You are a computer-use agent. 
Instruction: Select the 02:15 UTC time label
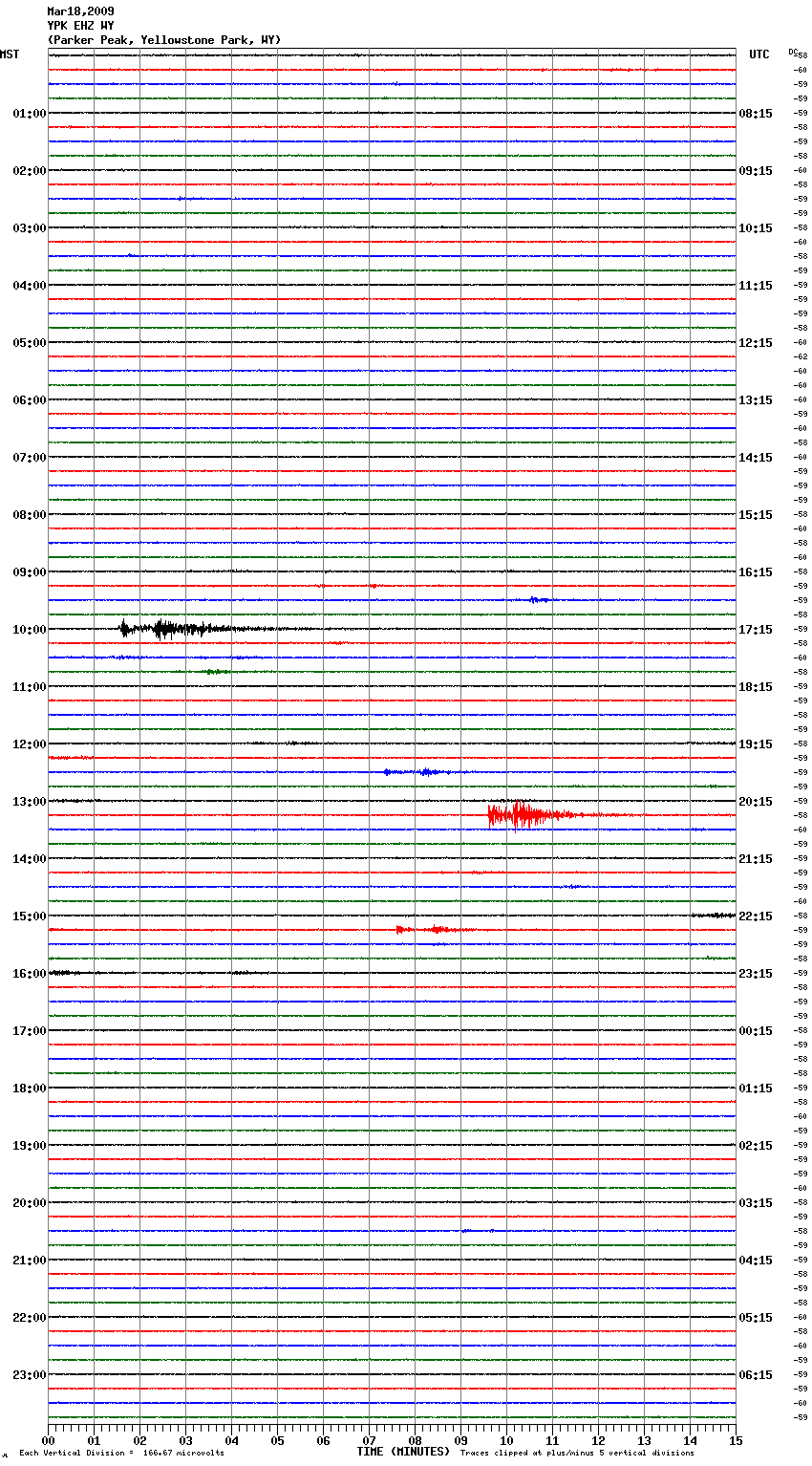click(756, 1146)
